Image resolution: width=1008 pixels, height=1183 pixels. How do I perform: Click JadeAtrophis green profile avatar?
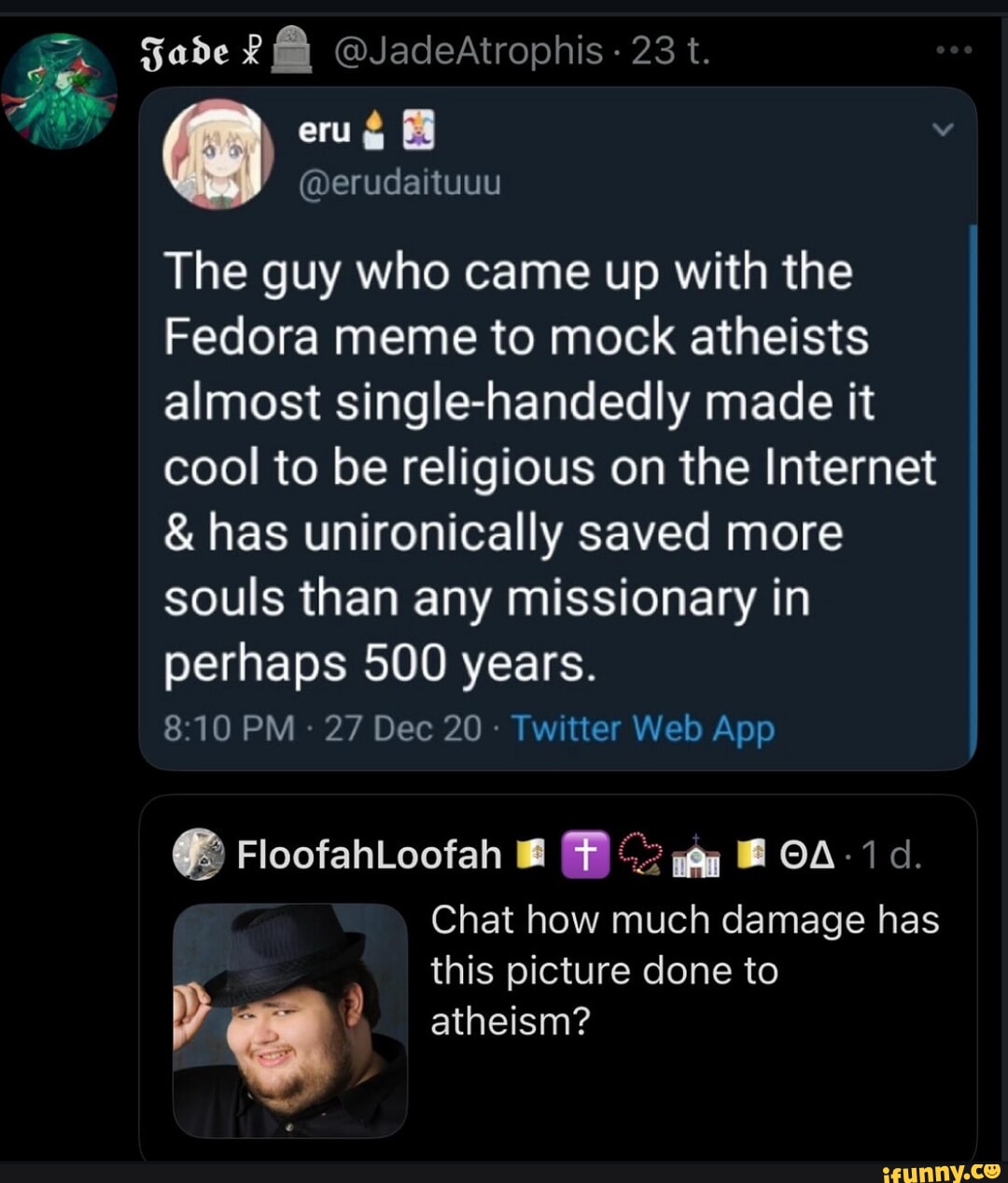[x=59, y=91]
